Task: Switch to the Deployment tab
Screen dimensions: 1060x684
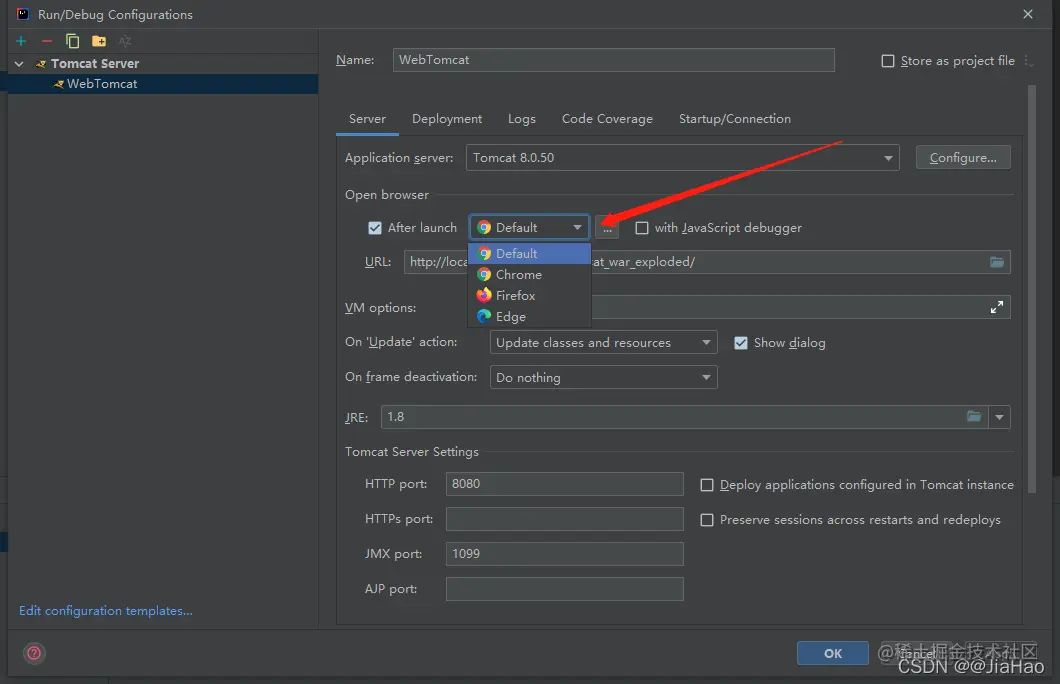Action: [447, 119]
